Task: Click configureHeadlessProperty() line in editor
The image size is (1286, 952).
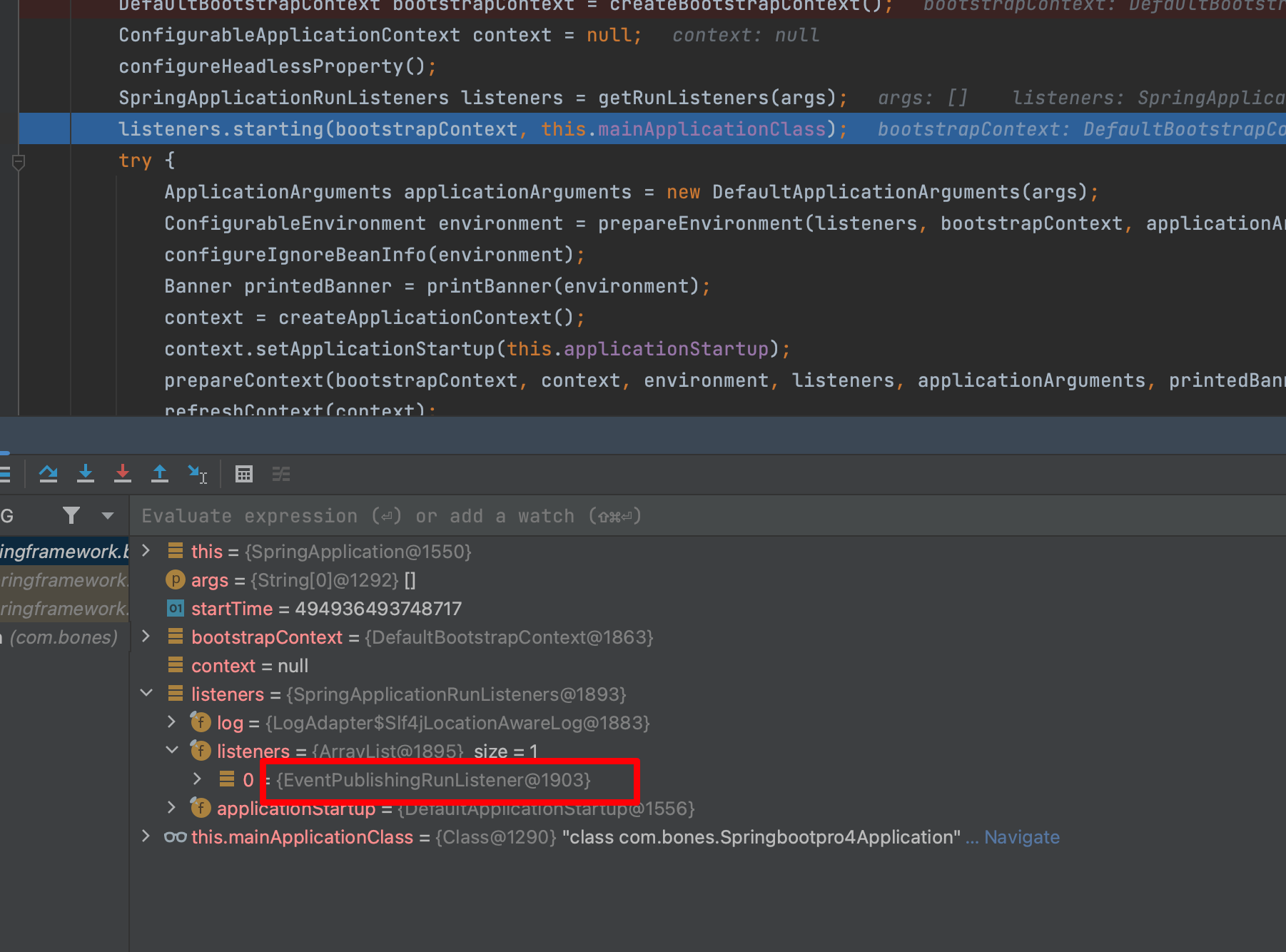Action: point(278,66)
